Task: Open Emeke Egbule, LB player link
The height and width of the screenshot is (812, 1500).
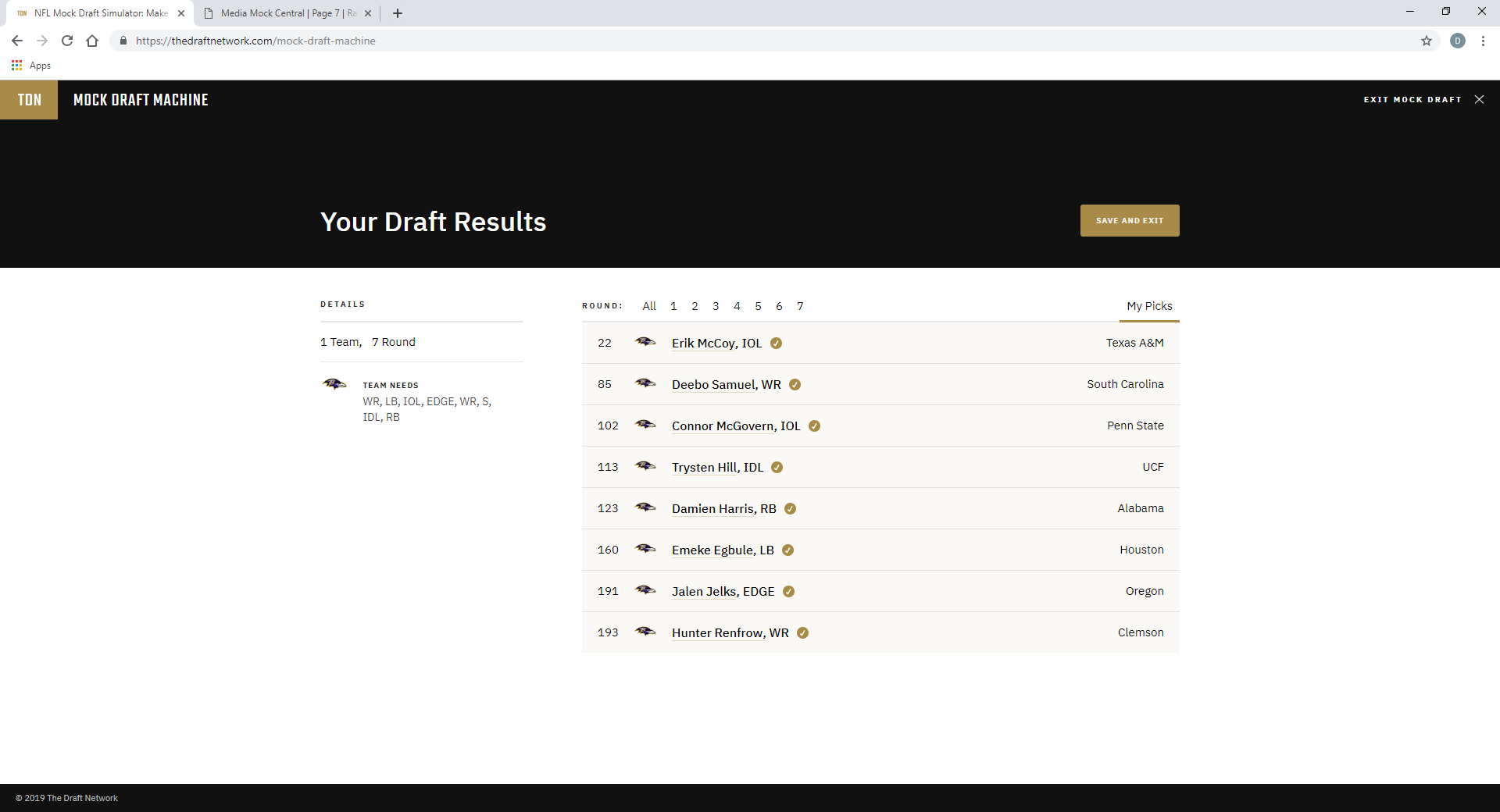Action: pos(723,550)
